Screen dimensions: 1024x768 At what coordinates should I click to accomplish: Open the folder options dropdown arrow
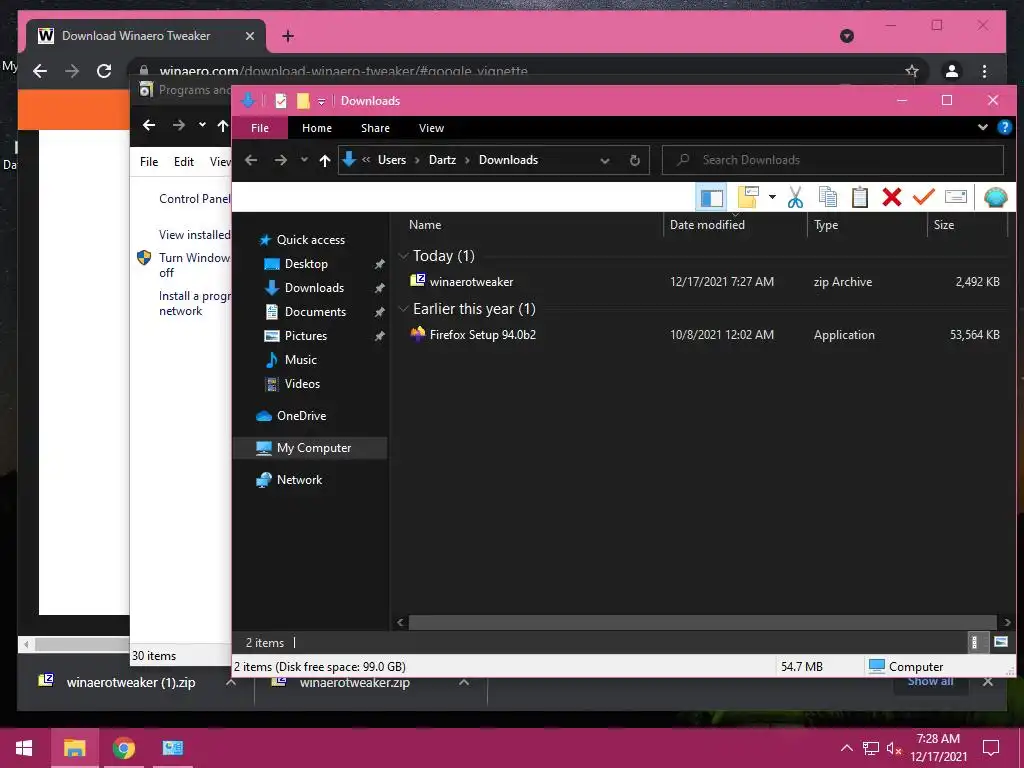tap(772, 197)
